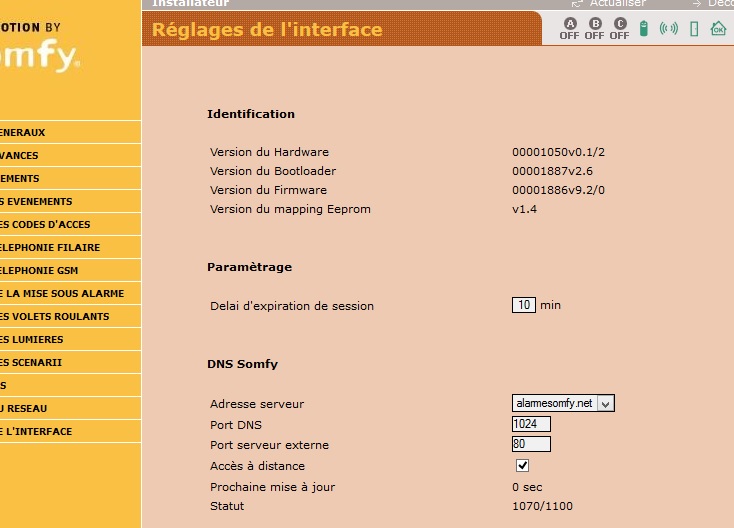Open the SCENARII menu entry
Viewport: 734px width, 528px height.
click(x=35, y=362)
